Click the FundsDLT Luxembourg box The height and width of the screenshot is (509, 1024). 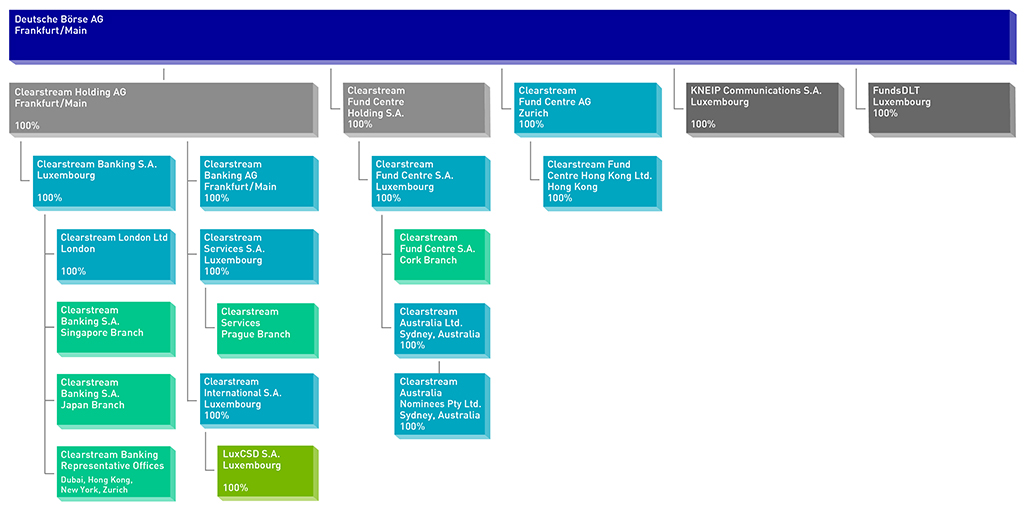[944, 109]
